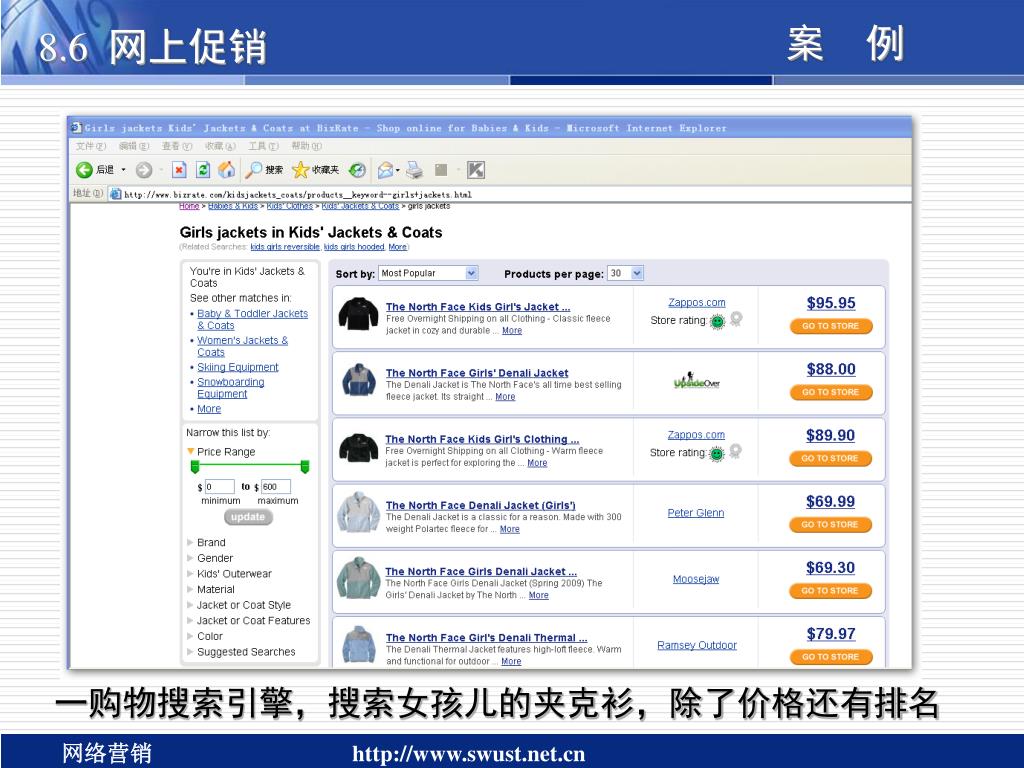Click the $89.90 price link
The height and width of the screenshot is (768, 1024).
(x=830, y=435)
